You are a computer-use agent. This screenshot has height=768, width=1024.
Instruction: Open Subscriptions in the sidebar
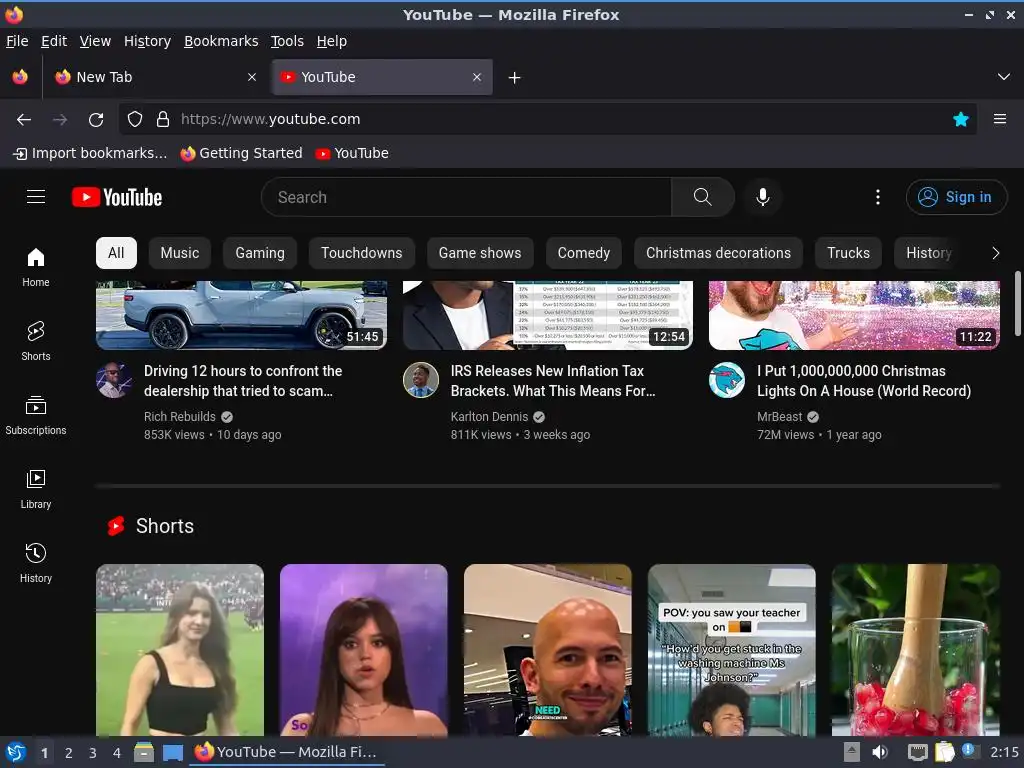36,415
